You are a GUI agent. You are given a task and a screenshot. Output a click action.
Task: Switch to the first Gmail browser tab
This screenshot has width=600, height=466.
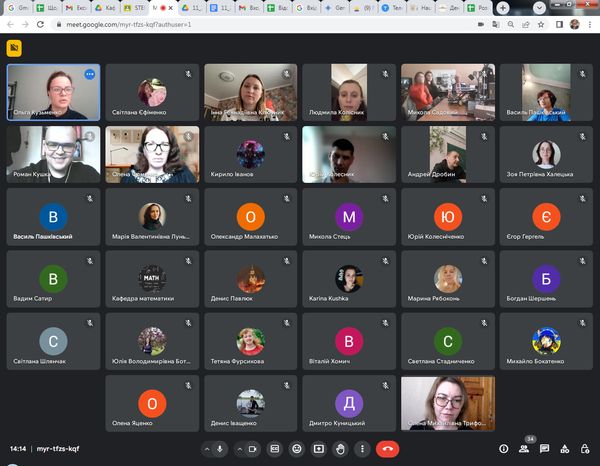(x=16, y=7)
